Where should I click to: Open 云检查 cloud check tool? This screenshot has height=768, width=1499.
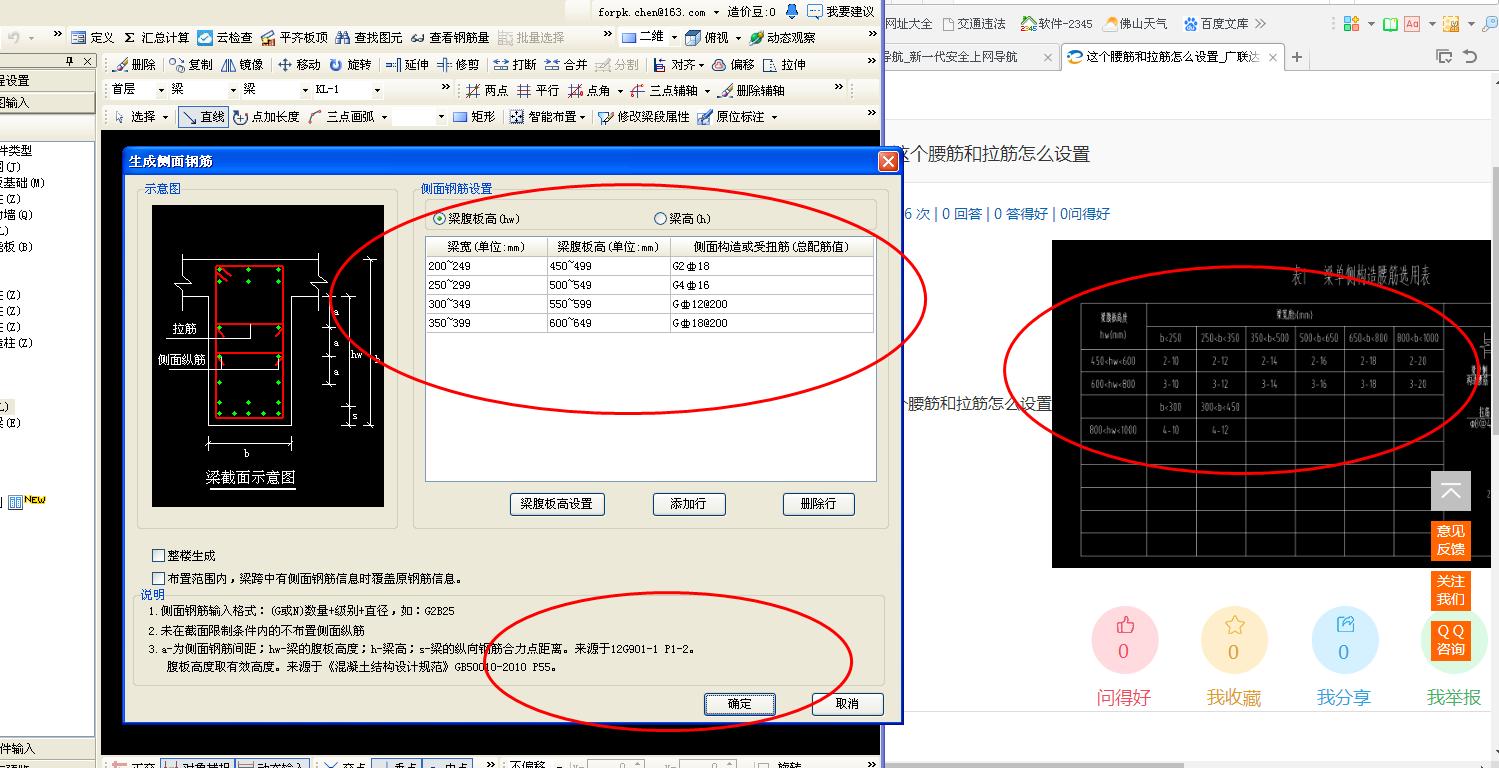225,38
